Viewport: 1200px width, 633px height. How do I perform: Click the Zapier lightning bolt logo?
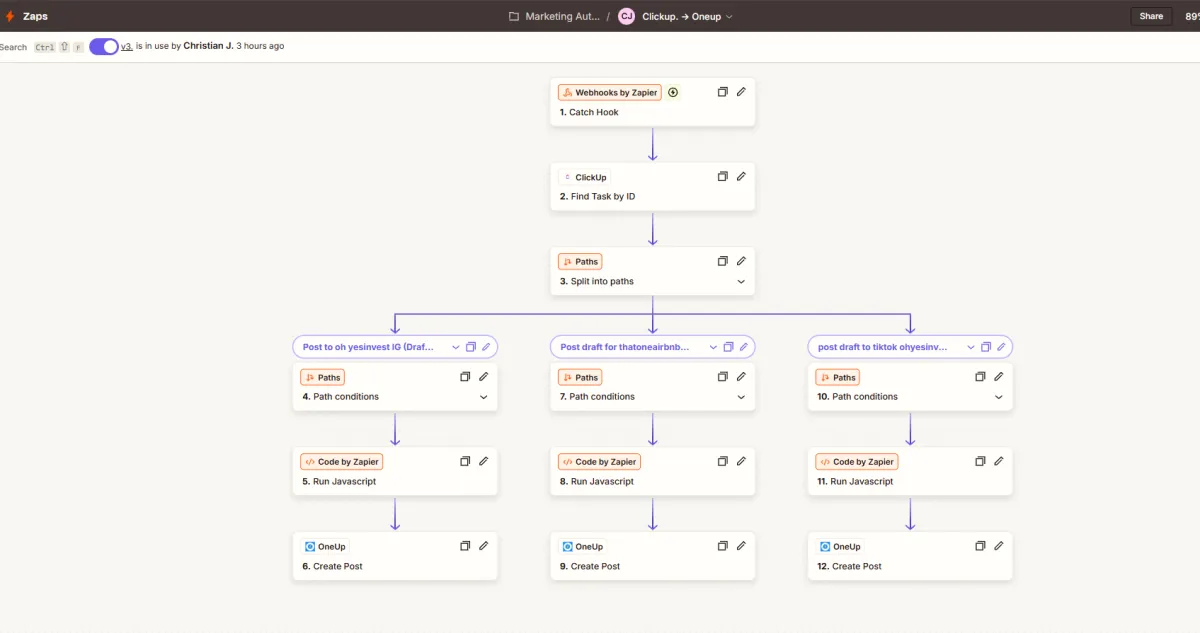[x=10, y=16]
